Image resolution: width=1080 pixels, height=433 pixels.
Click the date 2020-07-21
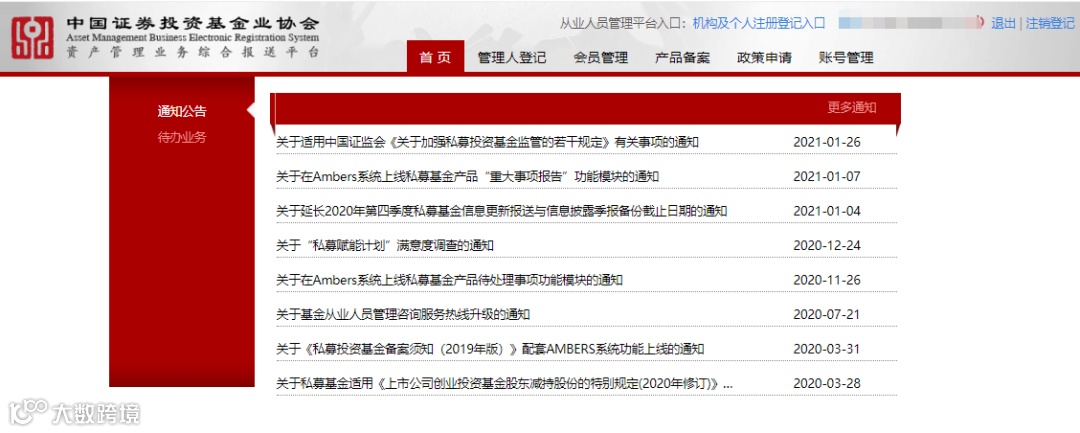[827, 315]
